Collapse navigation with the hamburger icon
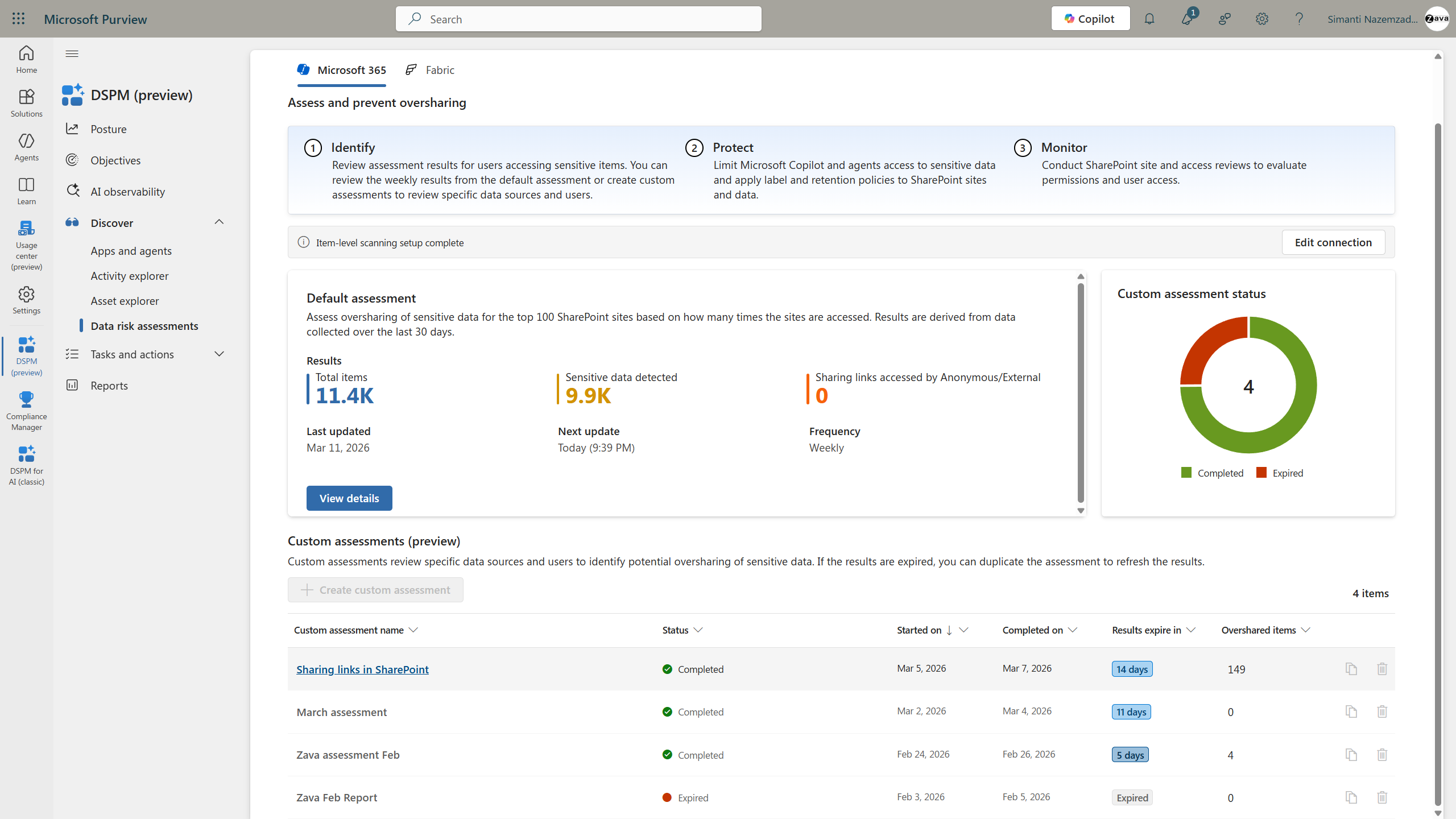 (72, 54)
